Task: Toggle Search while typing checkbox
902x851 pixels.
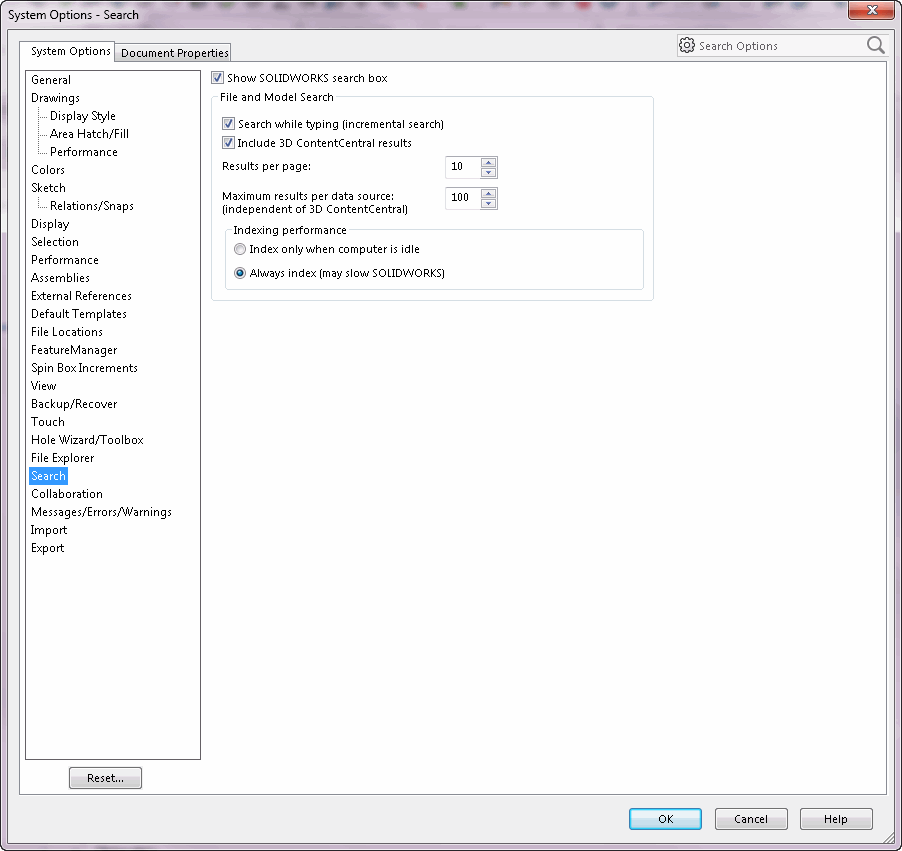Action: click(228, 124)
